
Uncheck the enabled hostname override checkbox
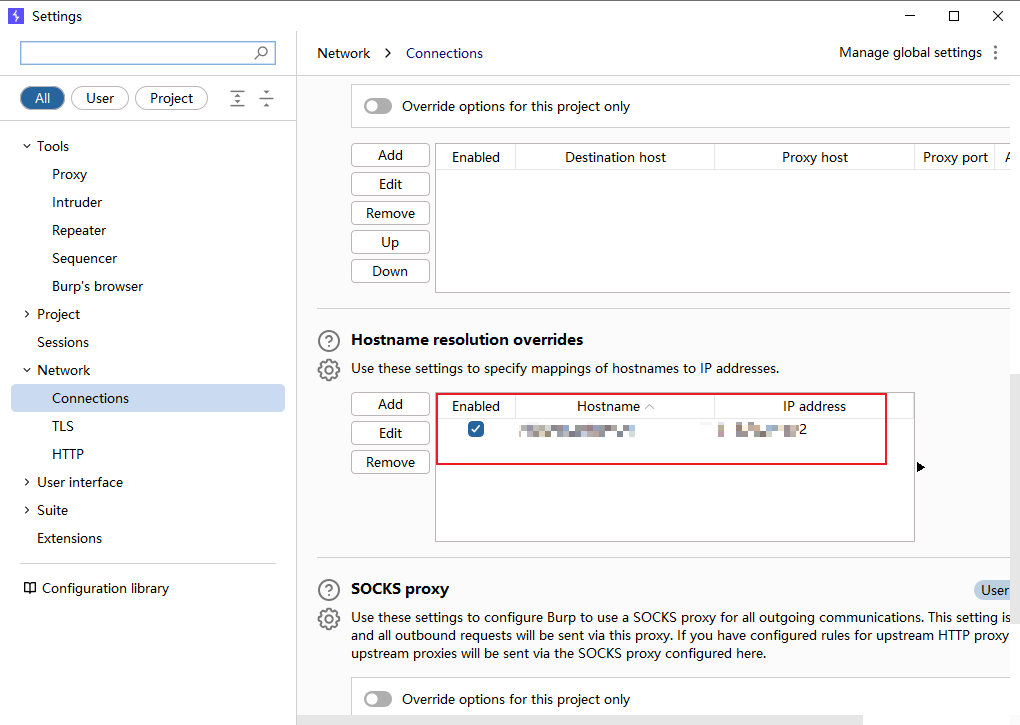coord(476,429)
